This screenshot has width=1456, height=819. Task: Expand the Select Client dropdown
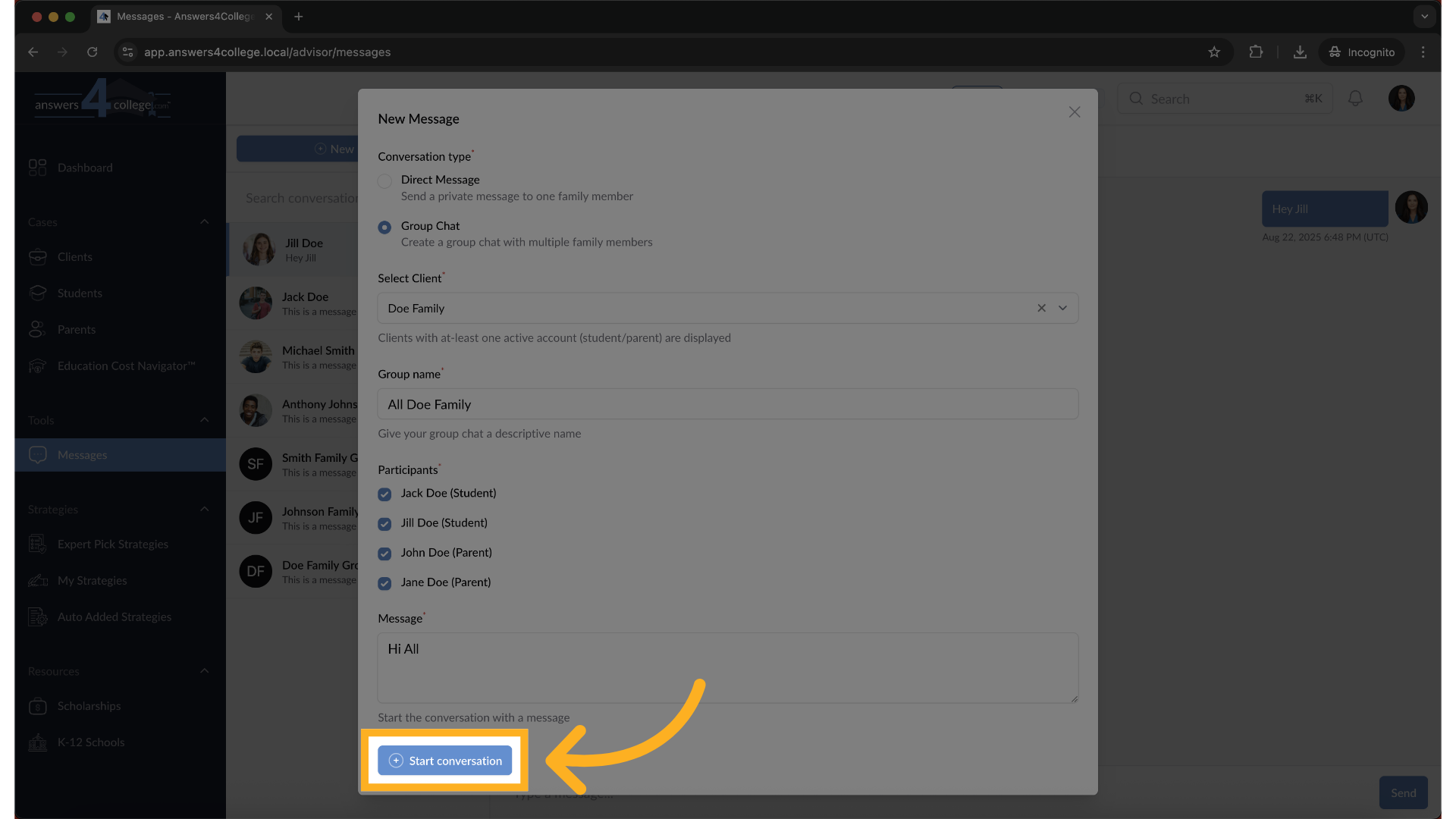[x=1062, y=308]
